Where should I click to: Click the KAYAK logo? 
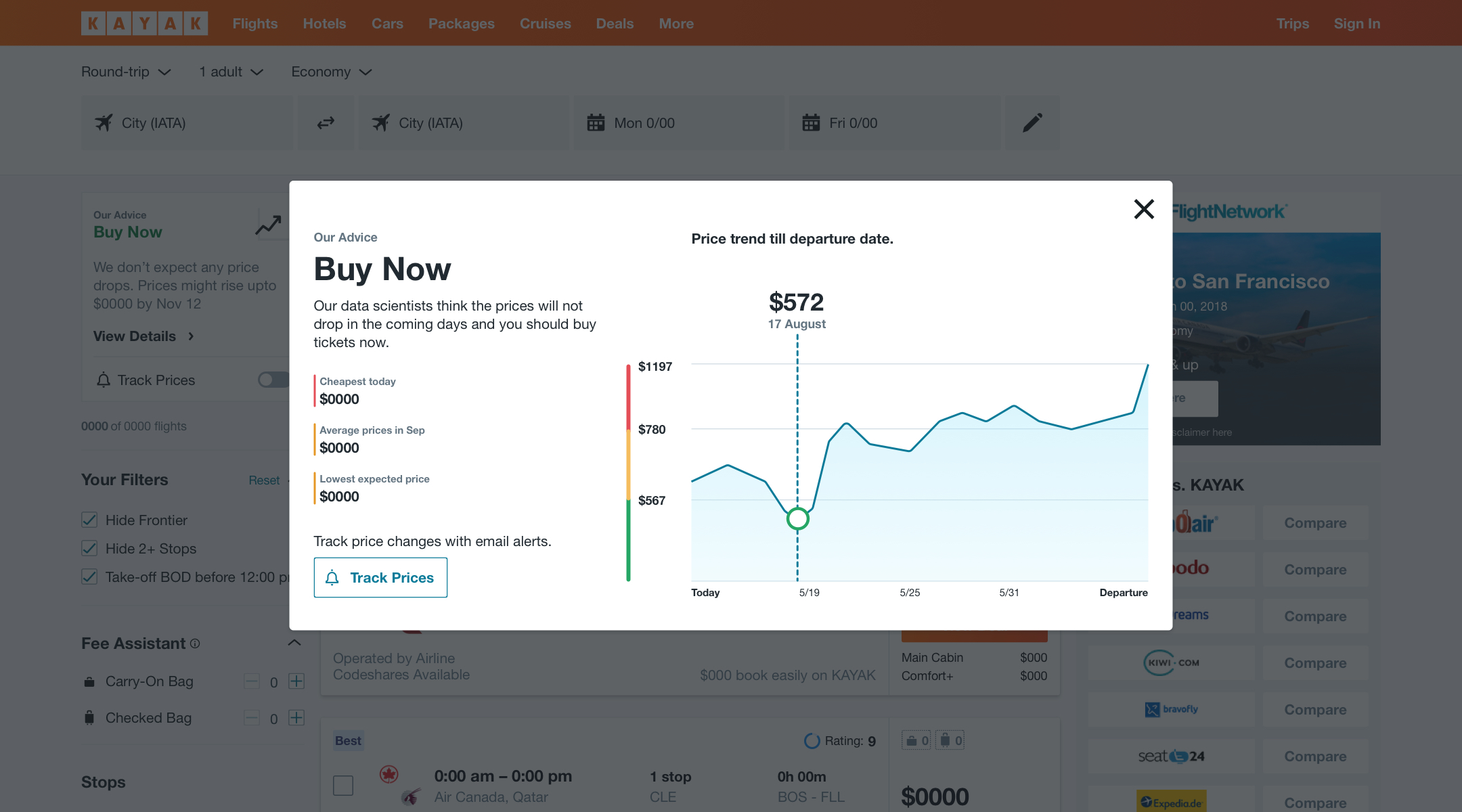[144, 24]
